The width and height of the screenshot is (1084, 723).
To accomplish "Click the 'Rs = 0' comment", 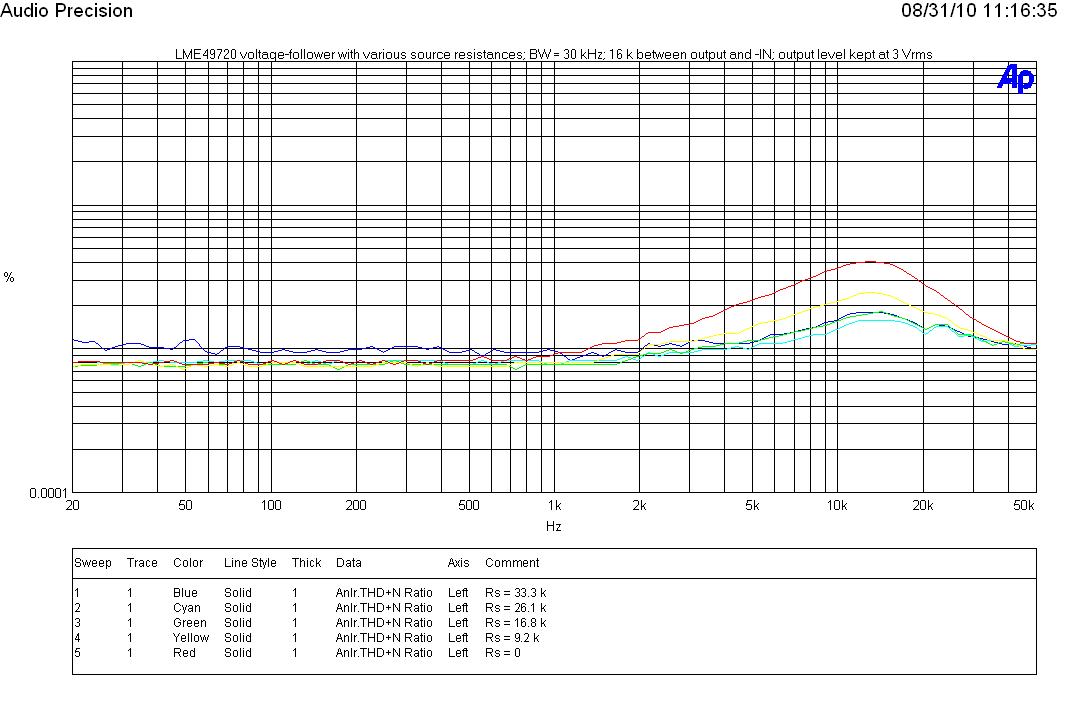I will [x=503, y=653].
